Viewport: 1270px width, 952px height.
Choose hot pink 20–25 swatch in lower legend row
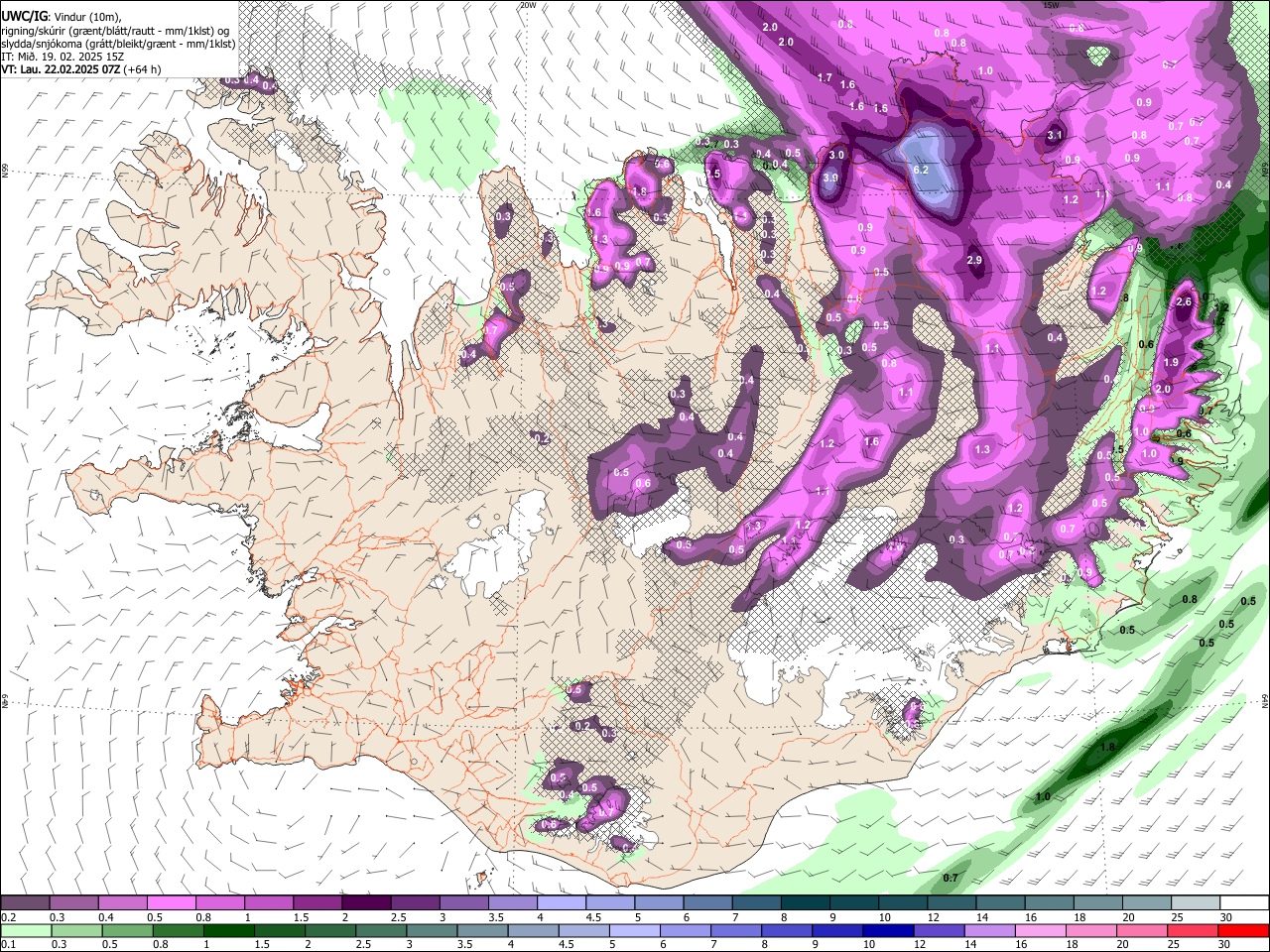1142,930
